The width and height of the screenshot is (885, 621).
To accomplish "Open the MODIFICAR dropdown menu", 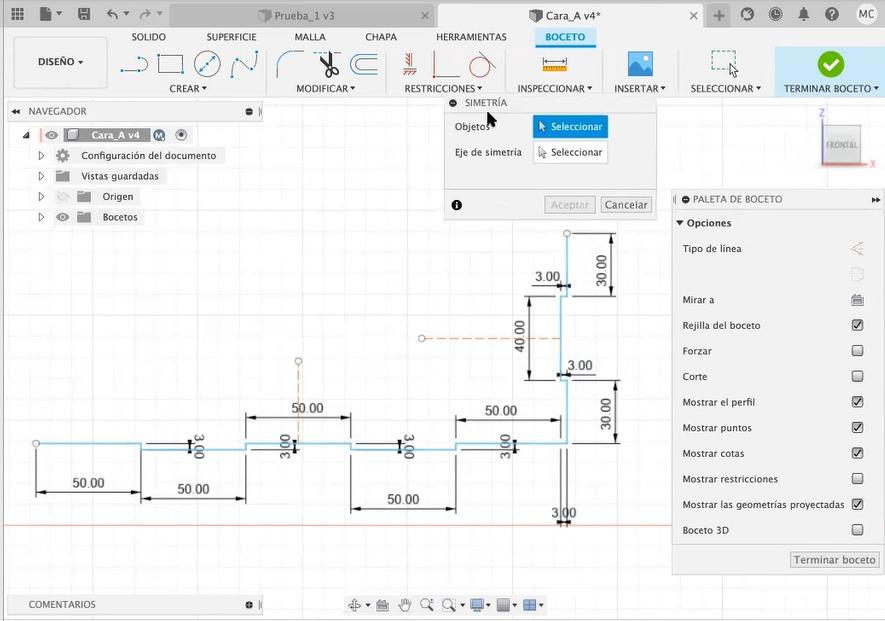I will 326,89.
